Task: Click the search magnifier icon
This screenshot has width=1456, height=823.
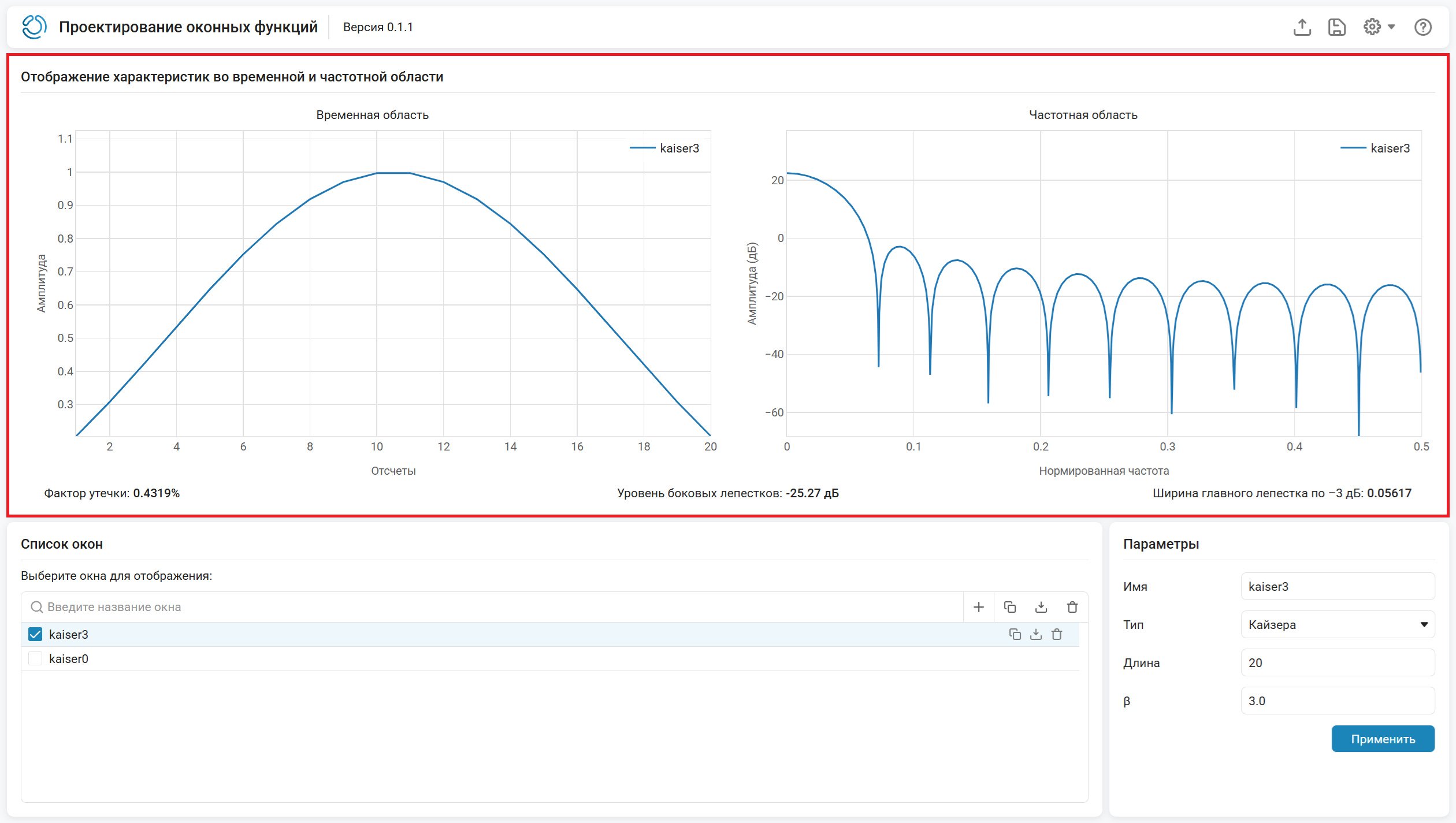Action: (36, 607)
